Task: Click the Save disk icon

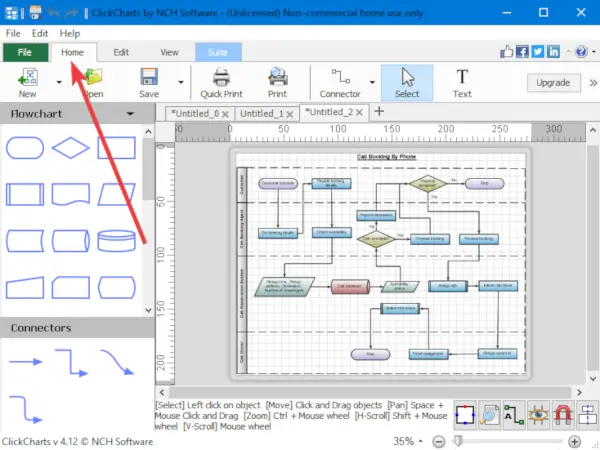Action: (x=149, y=77)
